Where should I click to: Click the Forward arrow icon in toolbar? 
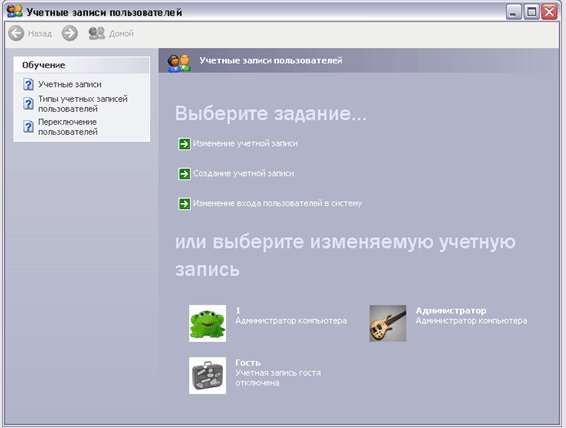click(x=70, y=33)
